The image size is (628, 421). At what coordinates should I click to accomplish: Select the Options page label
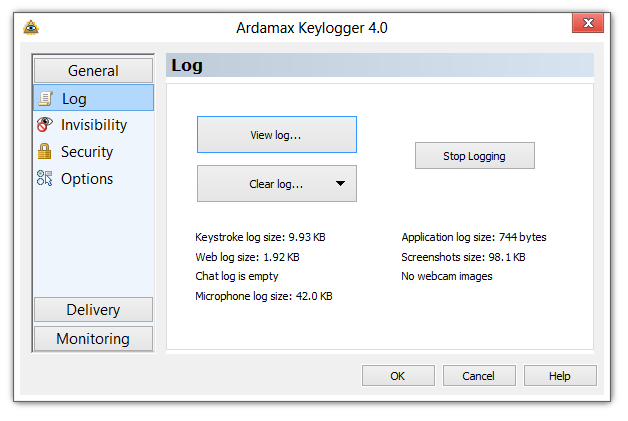tap(87, 179)
